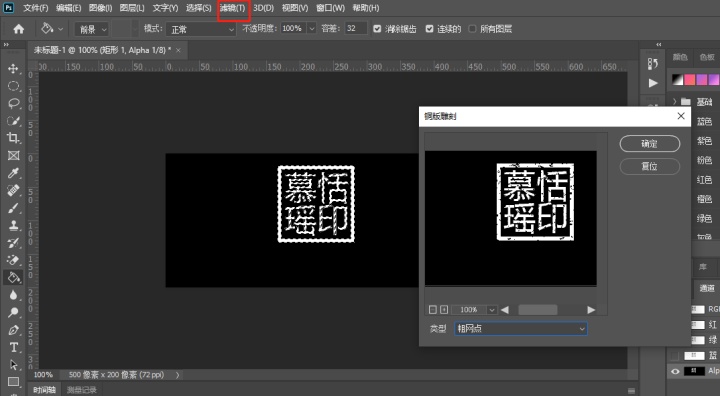The width and height of the screenshot is (720, 396).
Task: Open the opacity slider dropdown arrow
Action: (x=312, y=28)
